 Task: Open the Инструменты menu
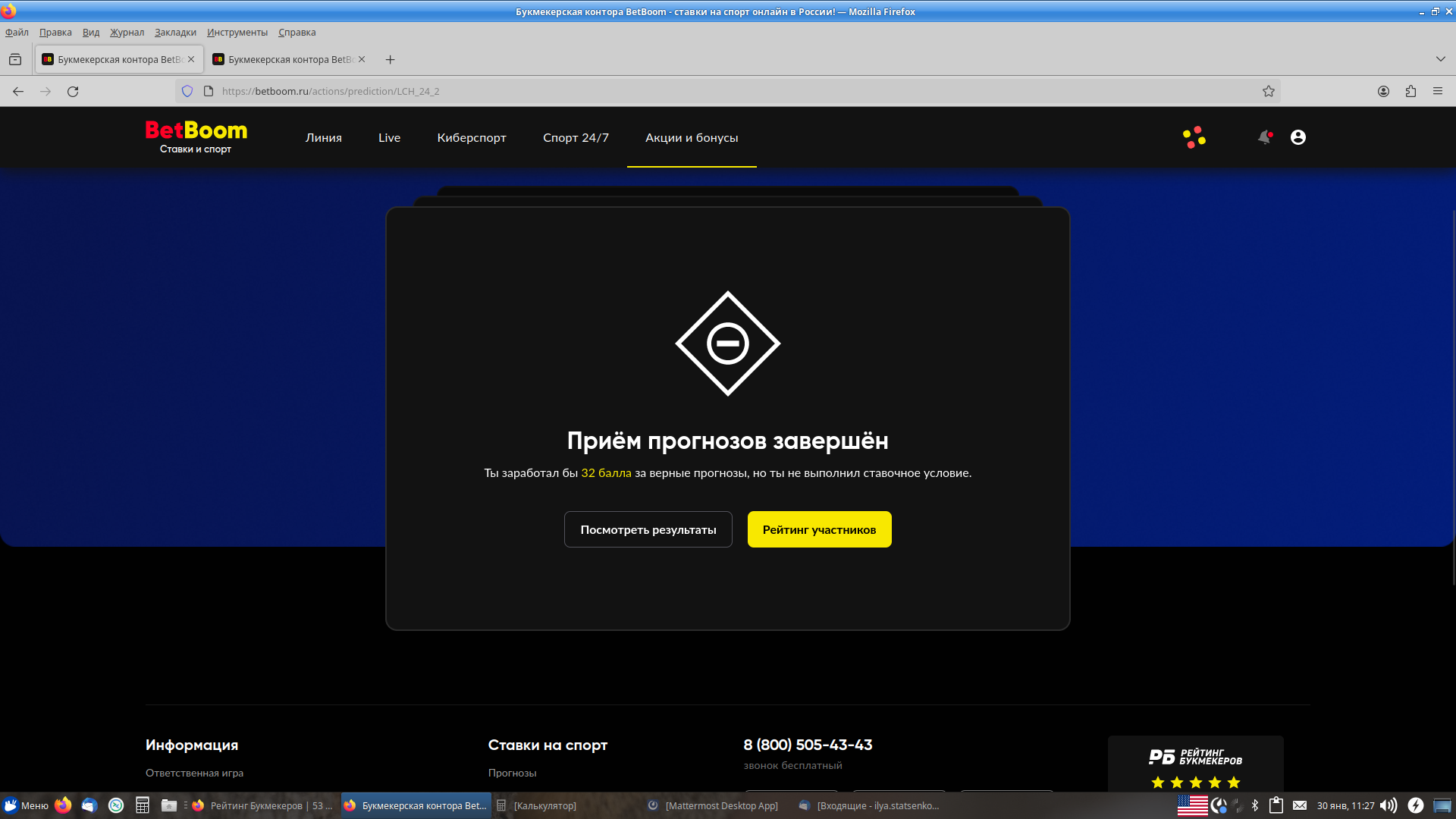tap(237, 33)
